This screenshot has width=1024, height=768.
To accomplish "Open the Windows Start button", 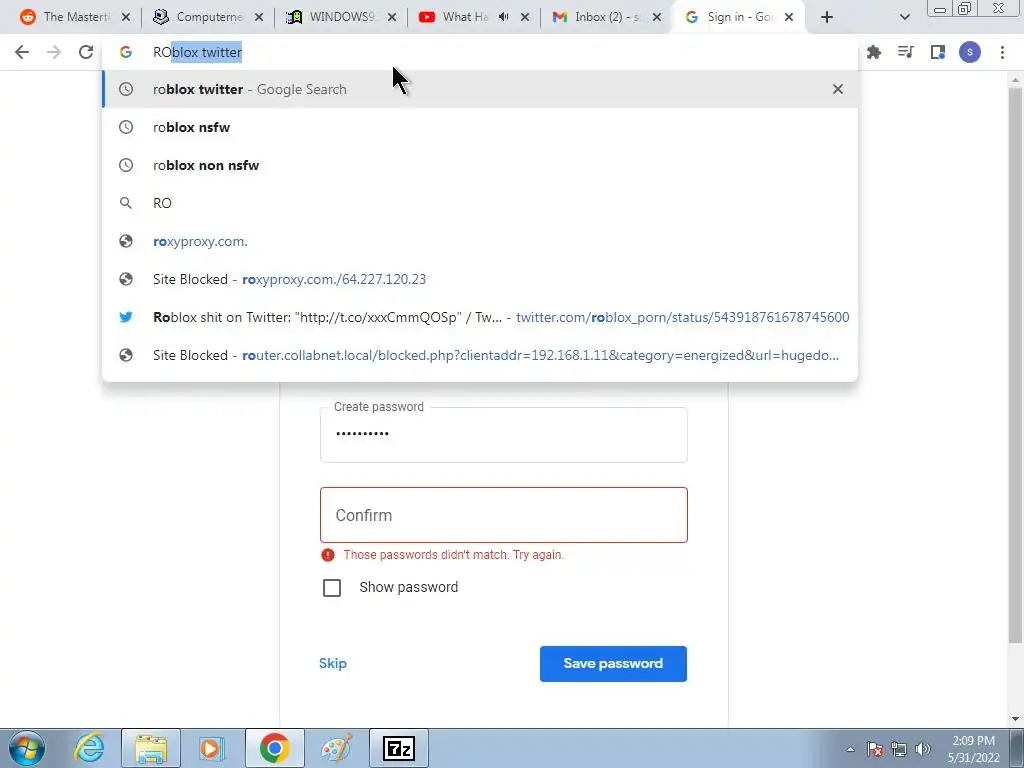I will tap(27, 748).
